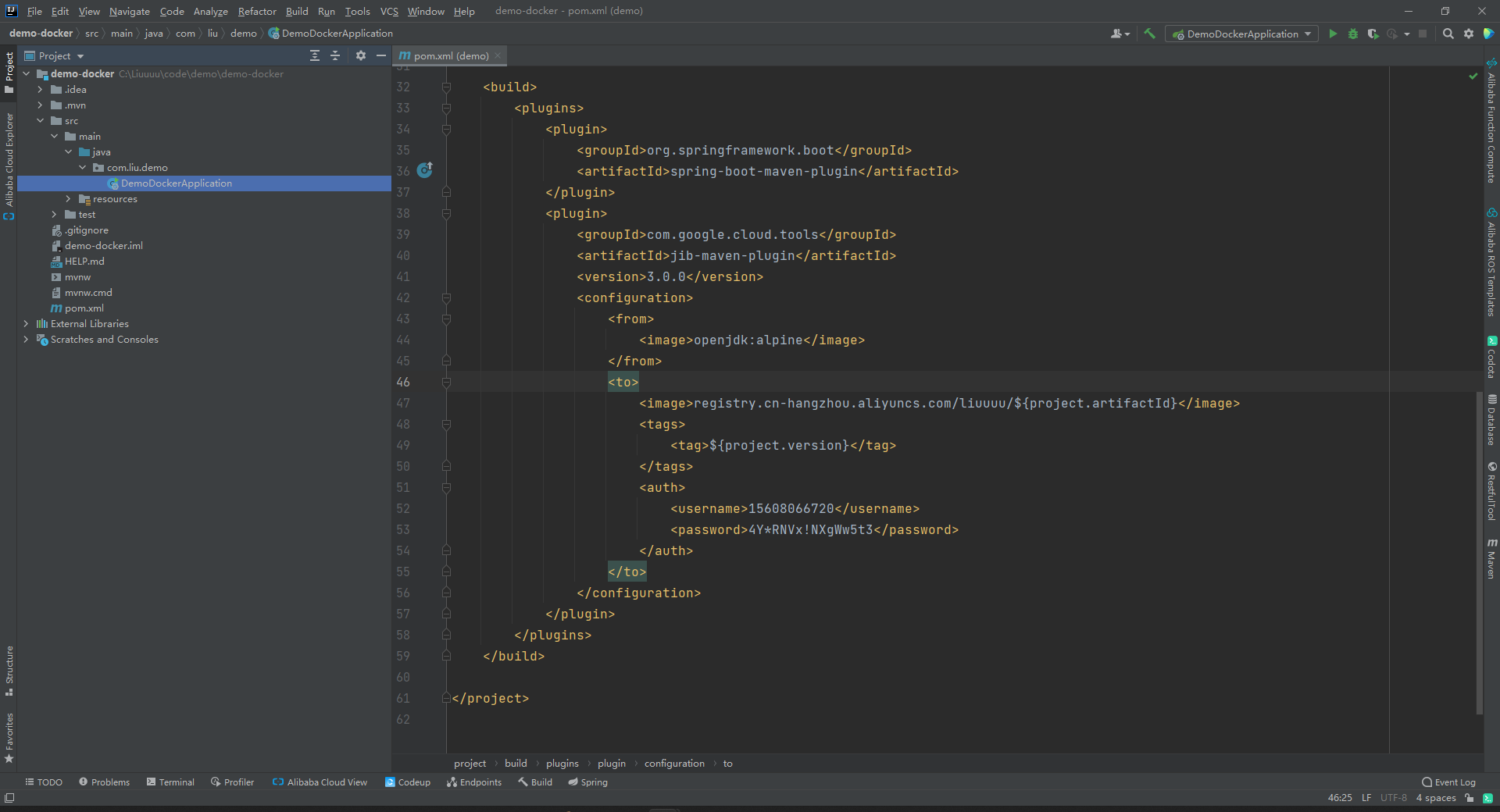Click the editor vertical scrollbar
1500x812 pixels.
1479,552
